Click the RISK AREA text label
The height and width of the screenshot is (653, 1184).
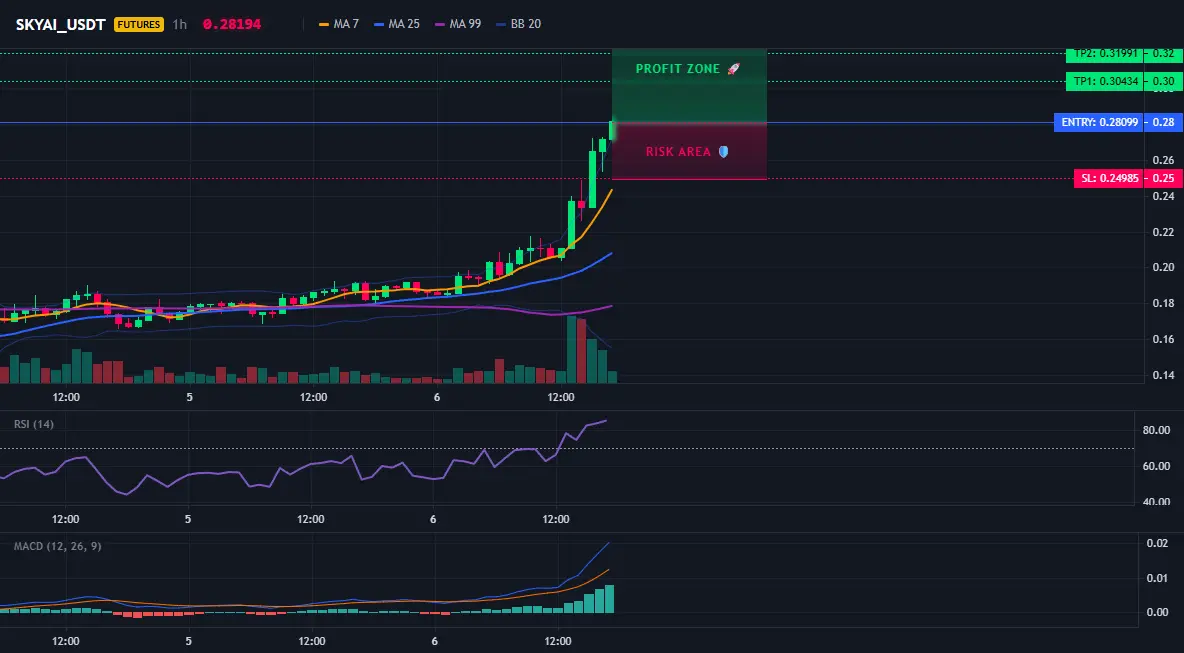coord(678,152)
